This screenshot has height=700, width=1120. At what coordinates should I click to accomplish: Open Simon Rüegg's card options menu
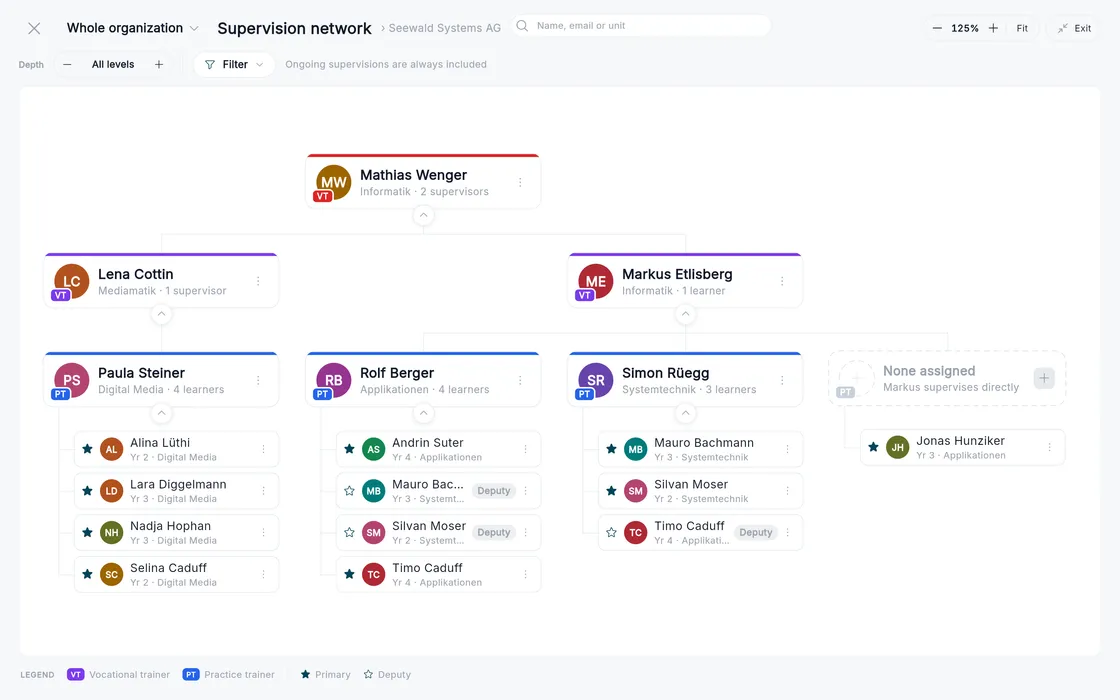point(782,381)
